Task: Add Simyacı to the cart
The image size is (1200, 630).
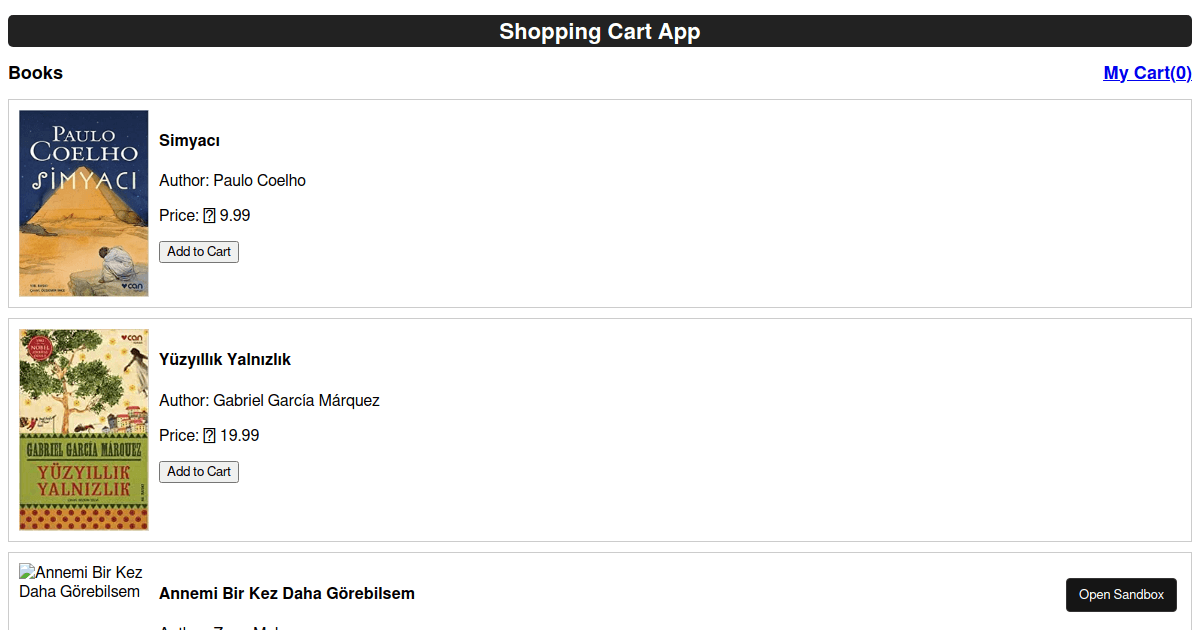Action: (198, 251)
